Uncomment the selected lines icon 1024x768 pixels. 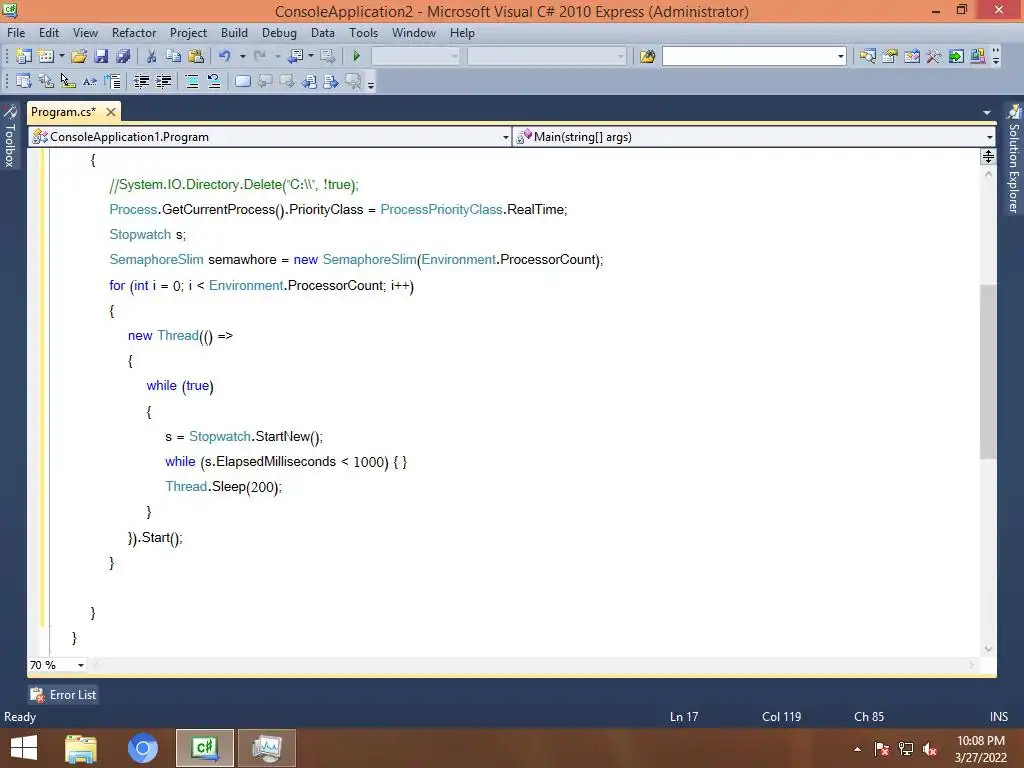(214, 81)
